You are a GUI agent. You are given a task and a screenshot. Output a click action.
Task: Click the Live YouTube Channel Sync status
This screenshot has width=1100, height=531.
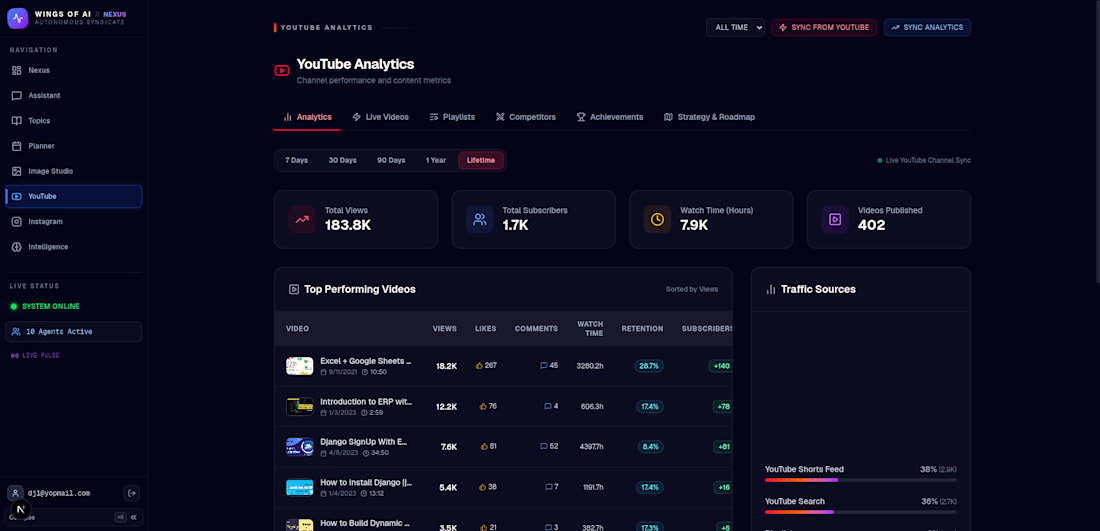tap(924, 161)
